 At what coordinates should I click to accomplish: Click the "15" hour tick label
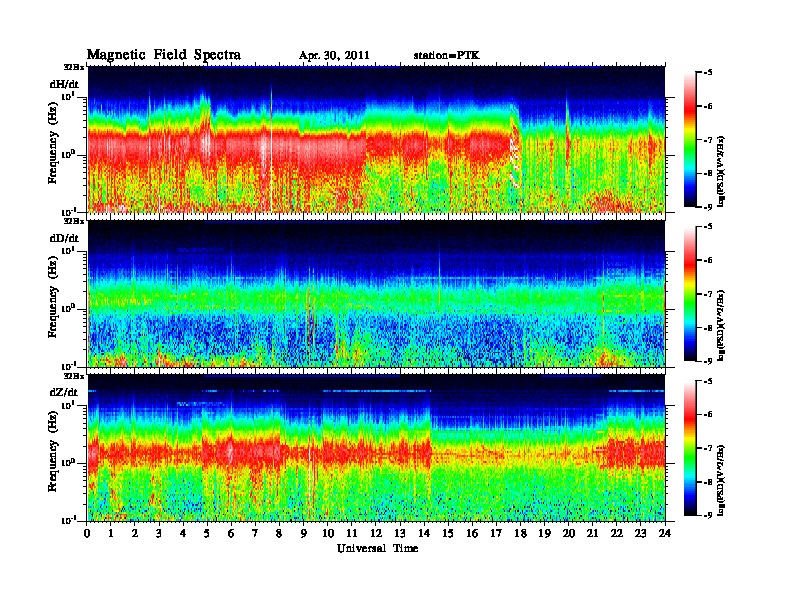tap(448, 534)
